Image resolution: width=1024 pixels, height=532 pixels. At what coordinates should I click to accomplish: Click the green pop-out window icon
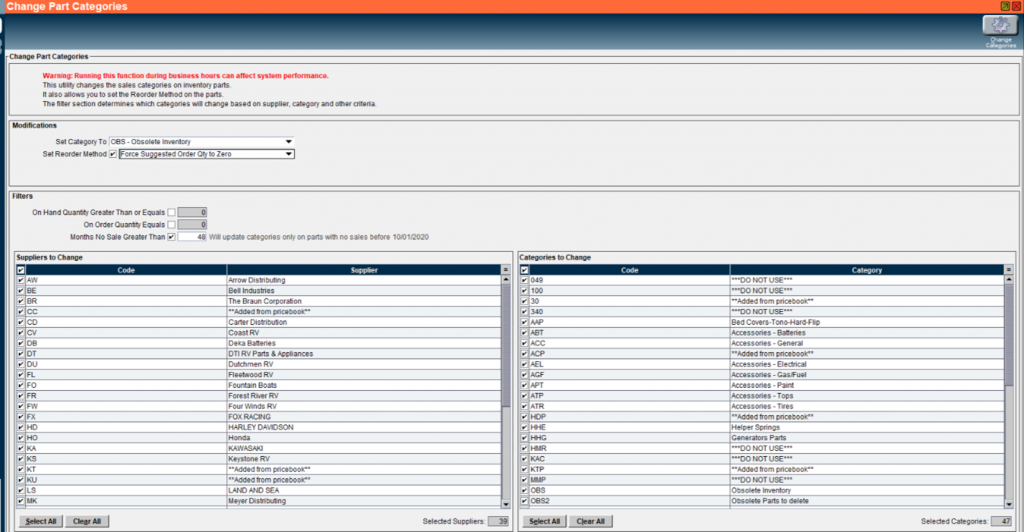coord(1003,6)
